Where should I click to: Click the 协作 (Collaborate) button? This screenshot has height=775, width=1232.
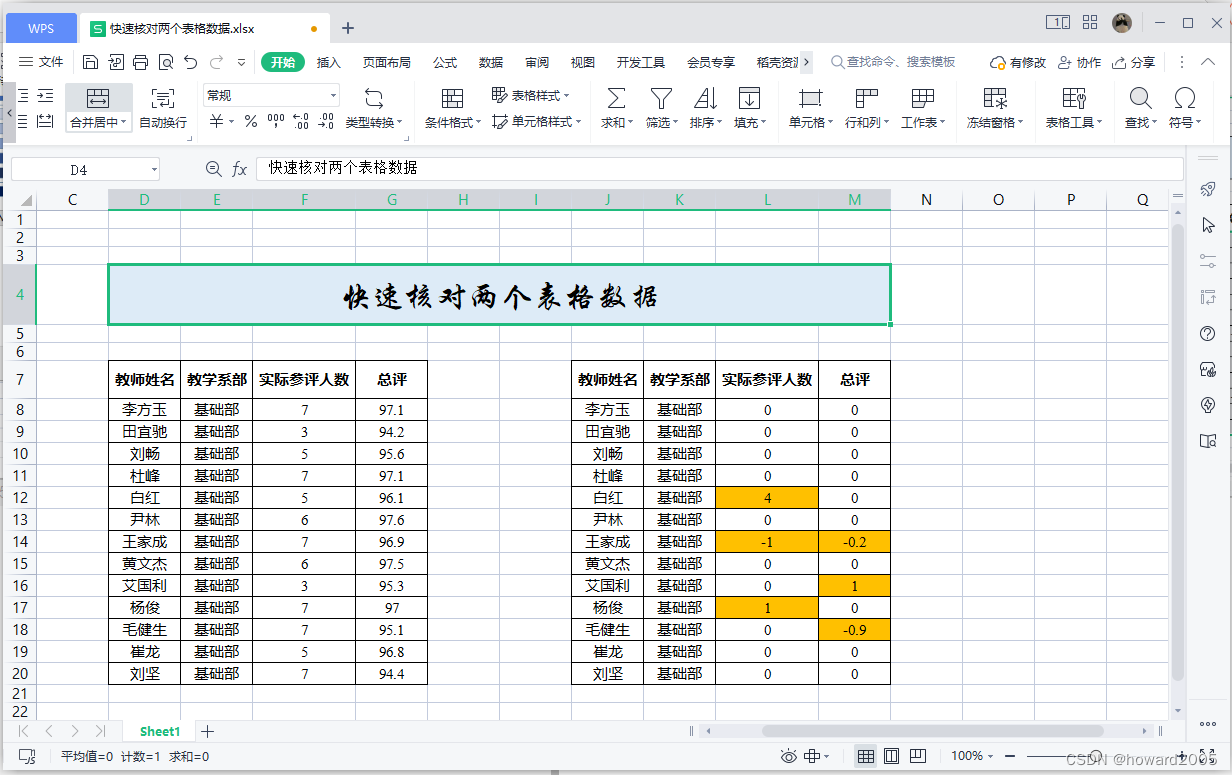coord(1079,62)
